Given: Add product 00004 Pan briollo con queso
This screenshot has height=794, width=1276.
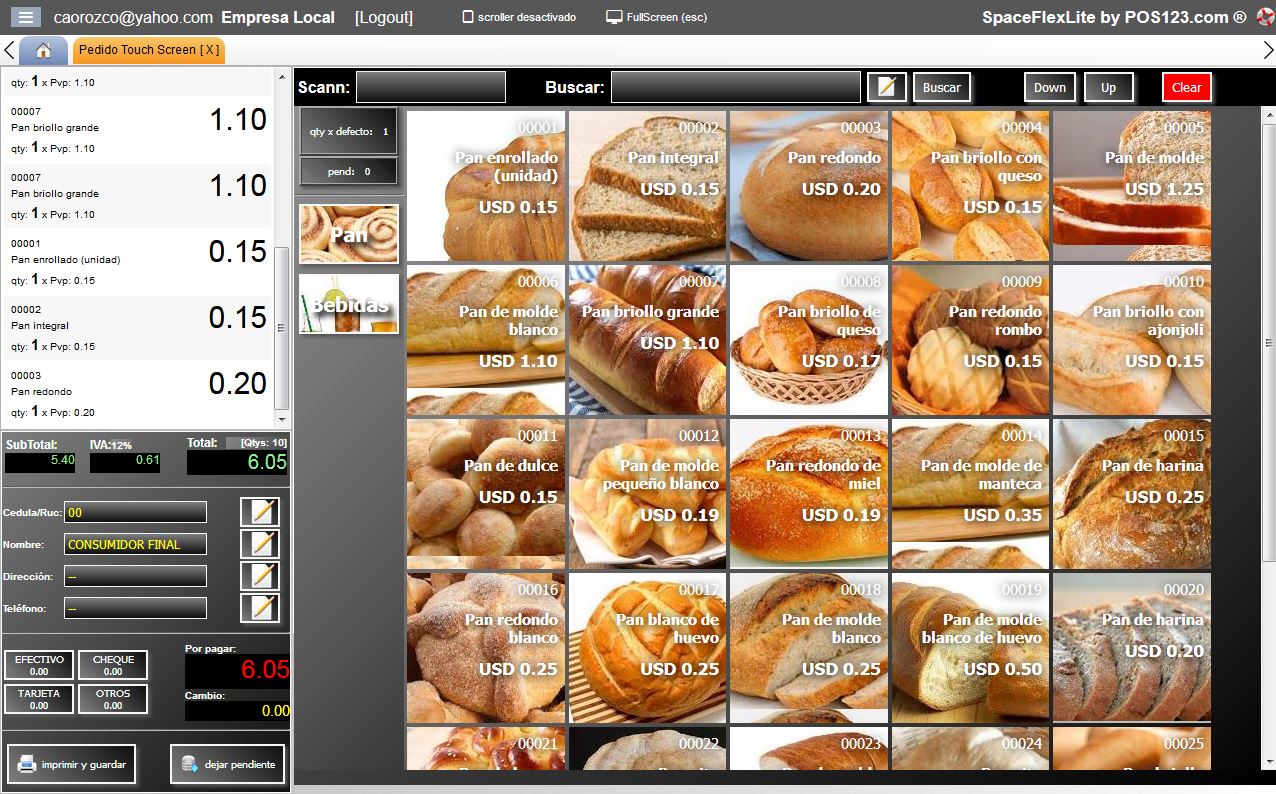Looking at the screenshot, I should (x=971, y=186).
